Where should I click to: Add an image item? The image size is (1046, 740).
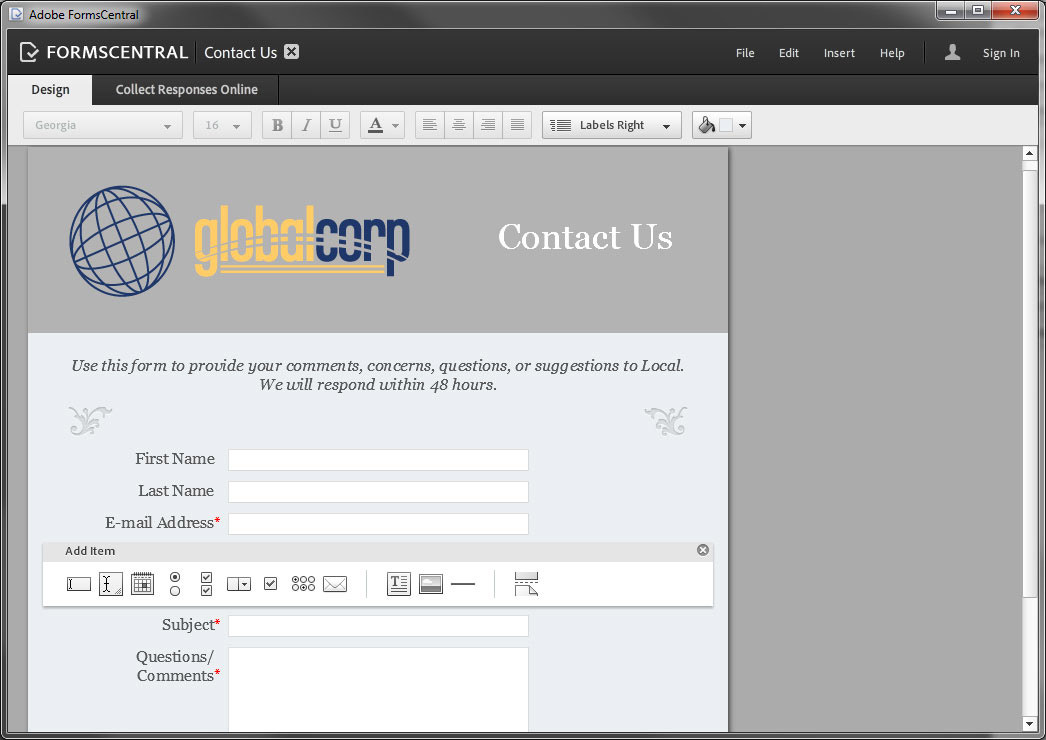coord(431,584)
